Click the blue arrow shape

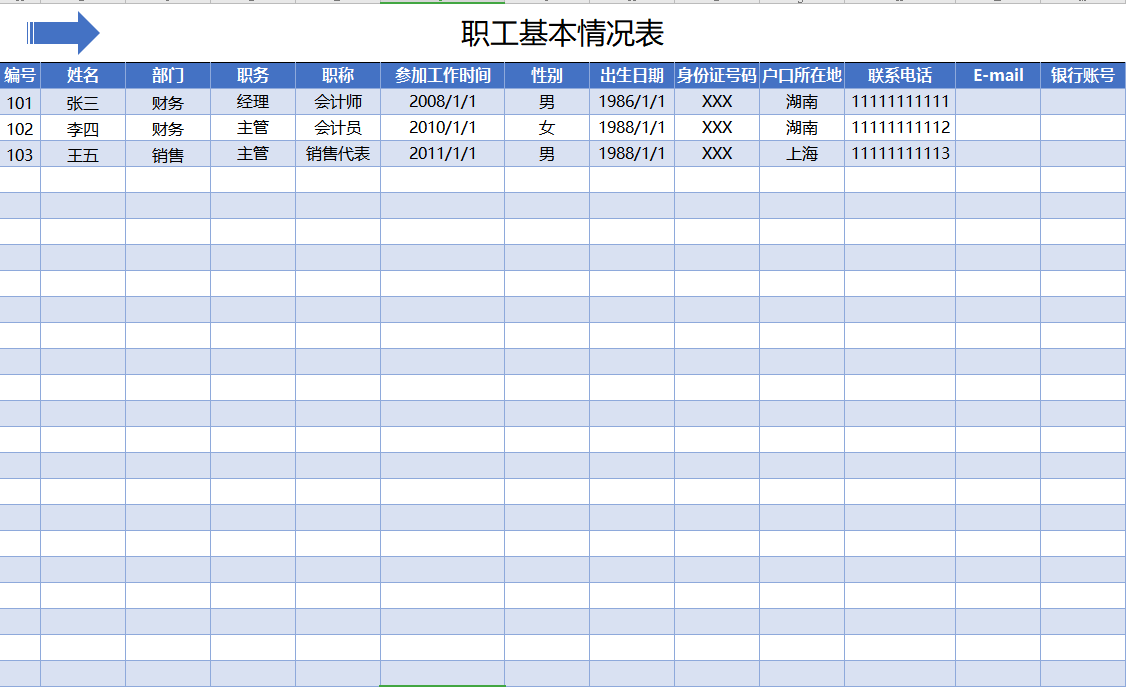(64, 31)
